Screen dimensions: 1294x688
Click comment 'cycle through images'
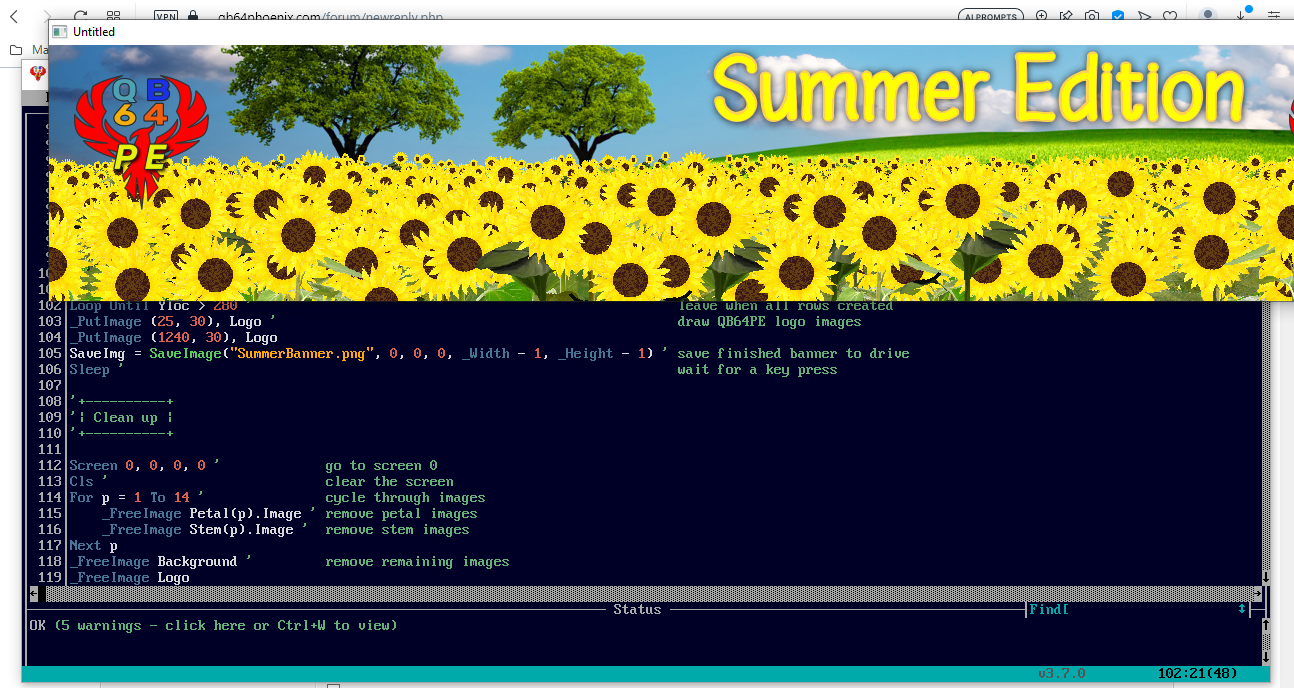pyautogui.click(x=405, y=497)
